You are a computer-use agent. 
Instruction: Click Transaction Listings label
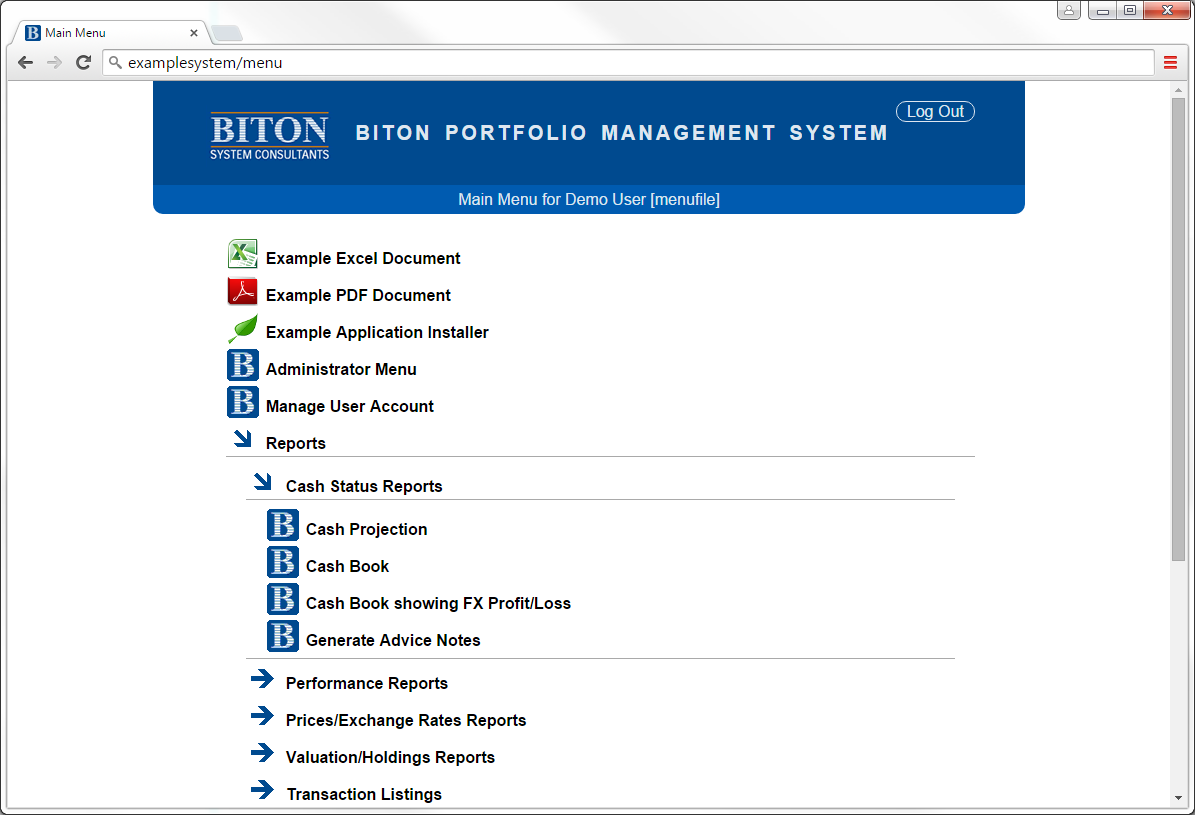pyautogui.click(x=364, y=794)
